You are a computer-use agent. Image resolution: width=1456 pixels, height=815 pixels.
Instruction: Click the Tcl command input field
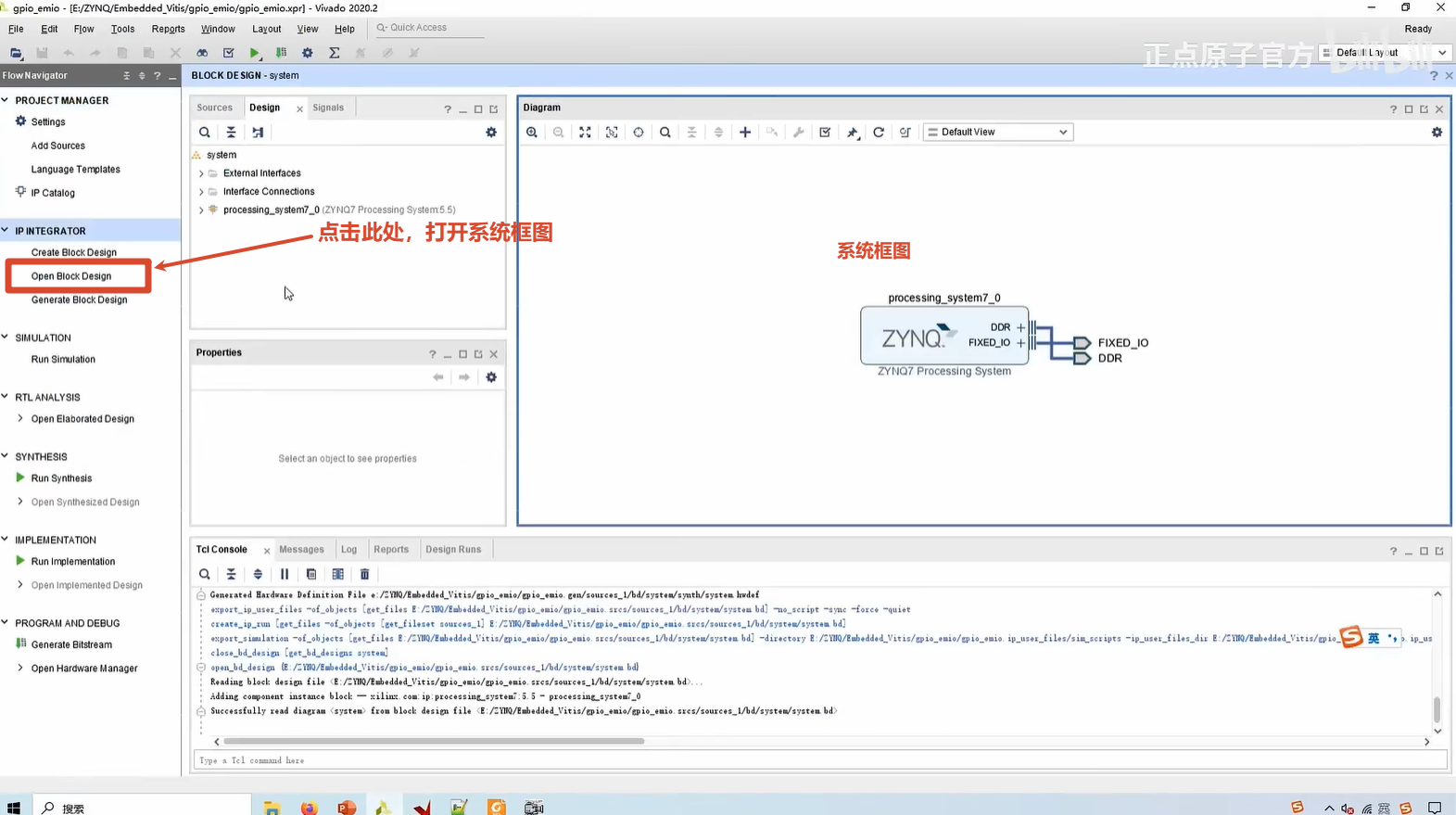pyautogui.click(x=820, y=761)
